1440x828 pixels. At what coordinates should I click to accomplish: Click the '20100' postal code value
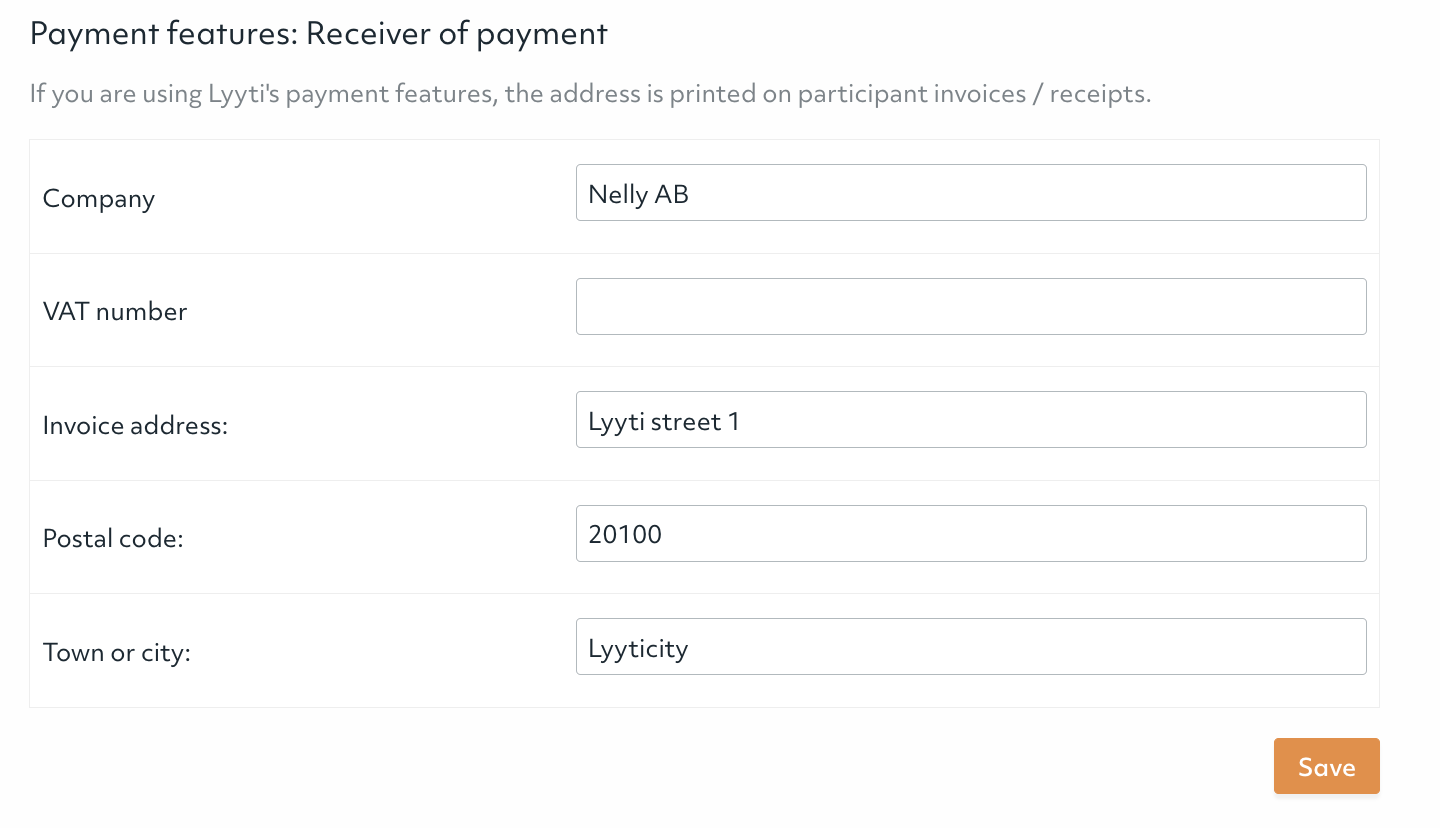625,534
